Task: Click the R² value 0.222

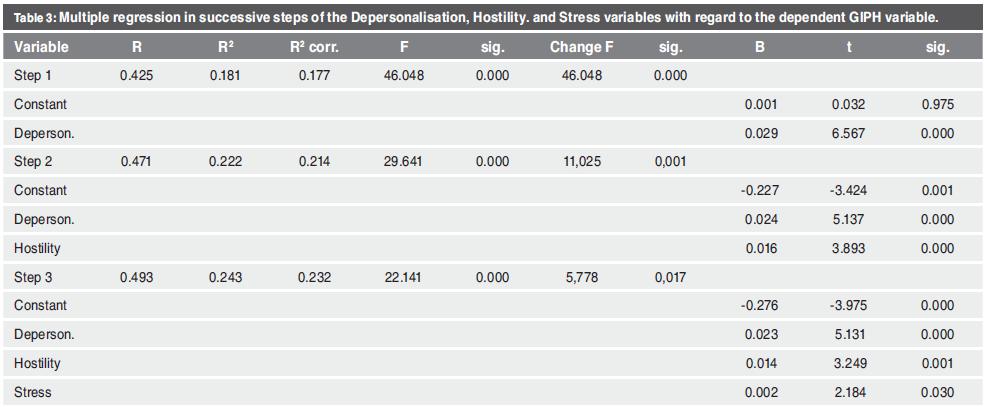Action: click(x=224, y=161)
